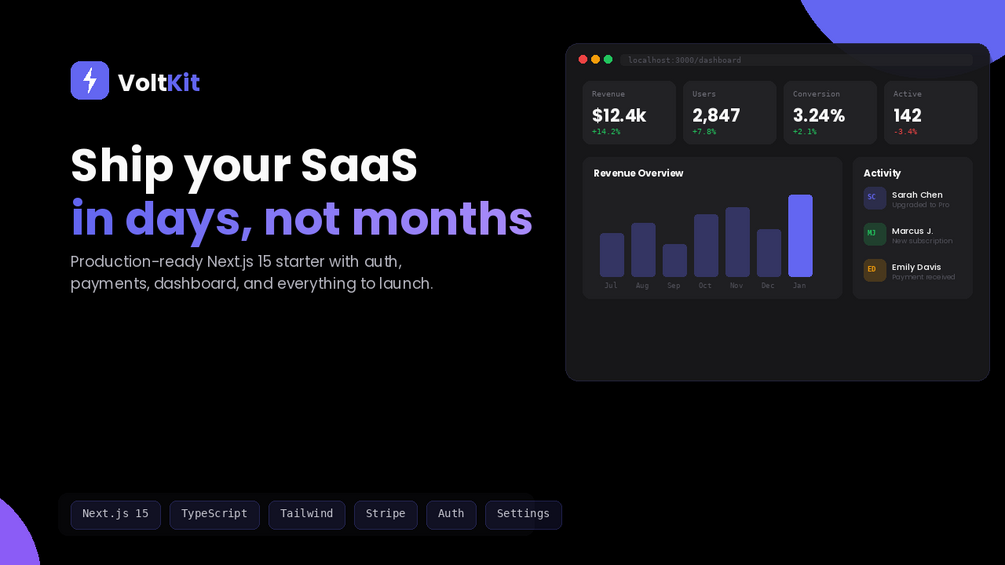Image resolution: width=1005 pixels, height=565 pixels.
Task: Click the VoltKit brand name text
Action: 159,83
